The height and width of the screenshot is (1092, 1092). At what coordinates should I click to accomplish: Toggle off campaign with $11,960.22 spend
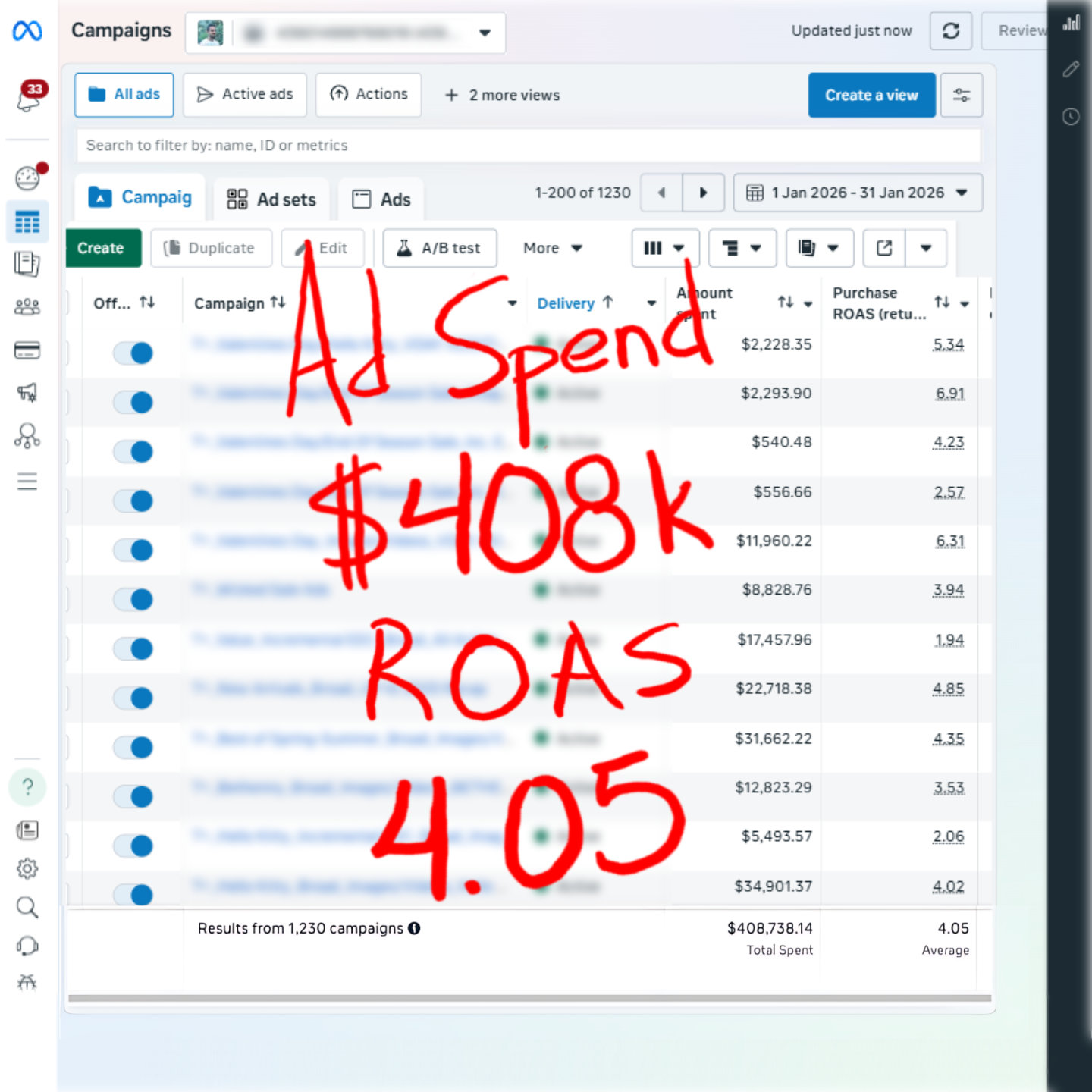(x=133, y=550)
